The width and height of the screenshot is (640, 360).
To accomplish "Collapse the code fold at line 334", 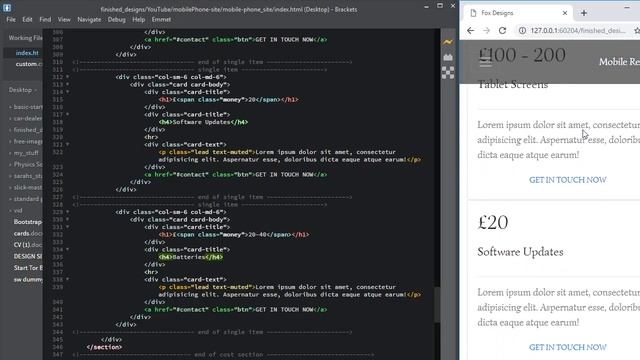I will 67,249.
